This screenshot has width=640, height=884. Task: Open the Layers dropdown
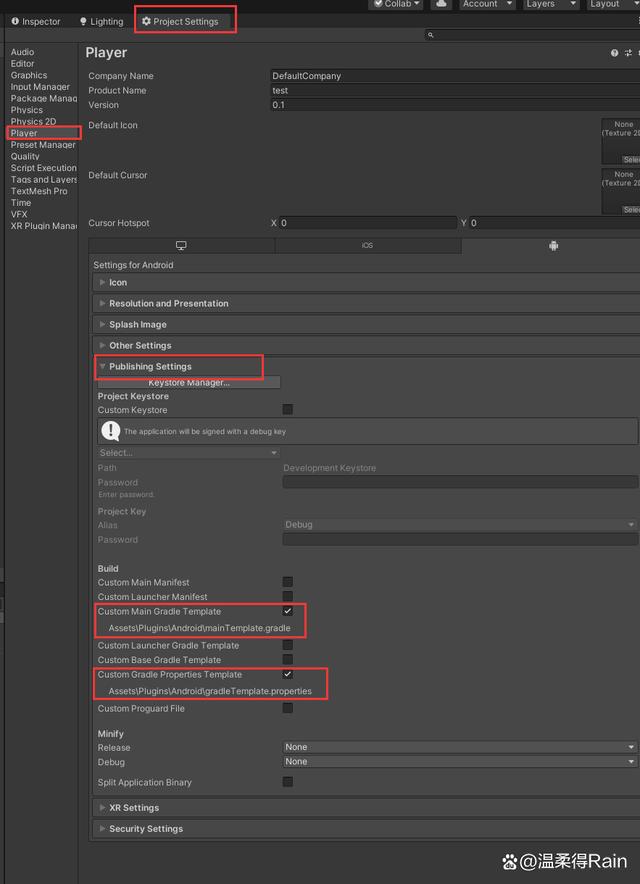point(551,4)
